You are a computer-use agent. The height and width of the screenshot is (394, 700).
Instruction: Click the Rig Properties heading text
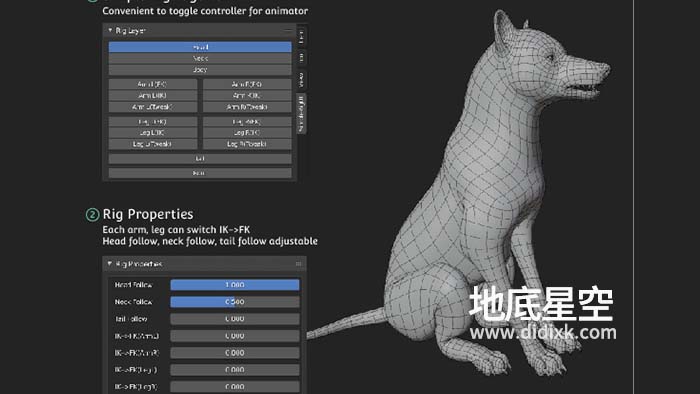pyautogui.click(x=148, y=214)
